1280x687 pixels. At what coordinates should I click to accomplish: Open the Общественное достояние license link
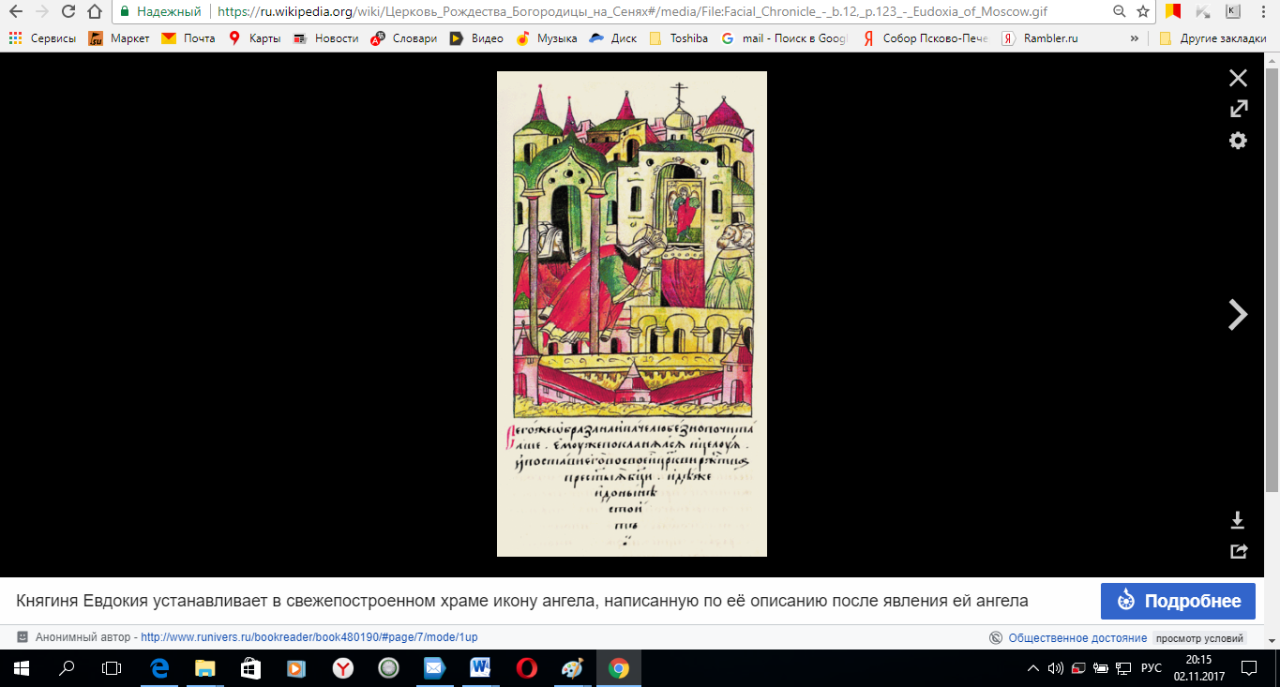pos(1077,638)
